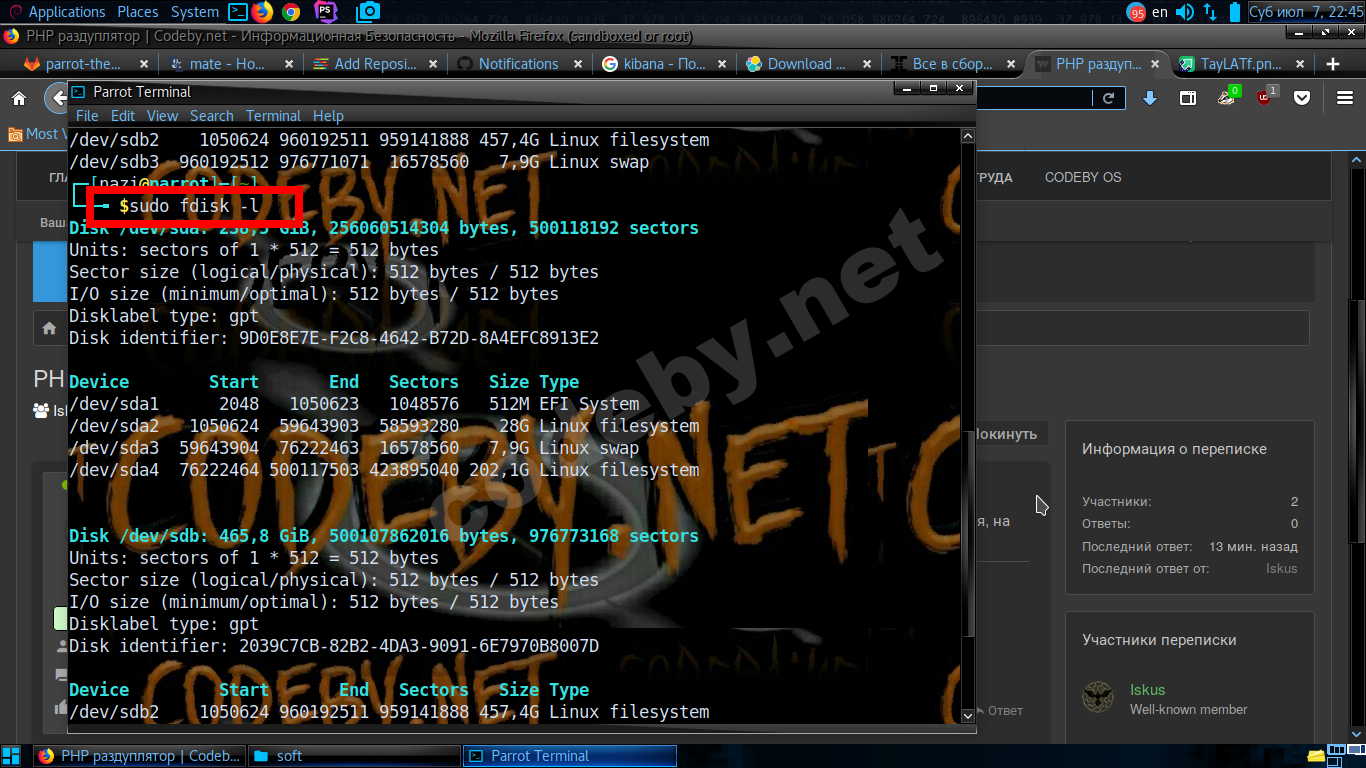
Task: Open a new Firefox tab
Action: (1332, 64)
